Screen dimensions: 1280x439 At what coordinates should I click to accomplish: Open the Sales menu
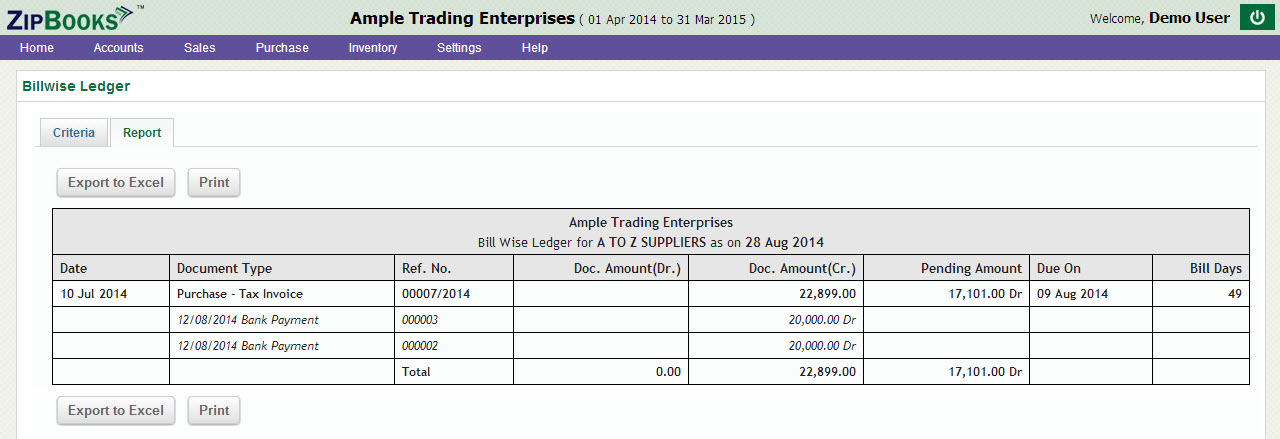[x=200, y=48]
